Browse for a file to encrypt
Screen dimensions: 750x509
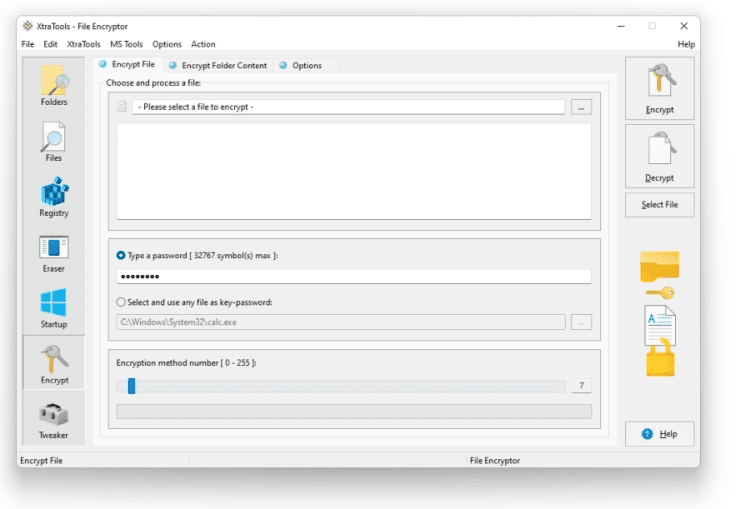coord(581,107)
